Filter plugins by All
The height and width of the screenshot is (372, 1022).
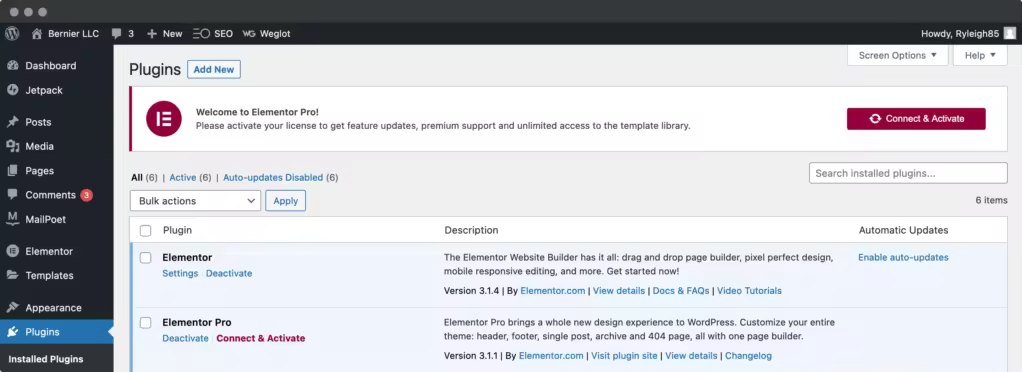tap(137, 177)
